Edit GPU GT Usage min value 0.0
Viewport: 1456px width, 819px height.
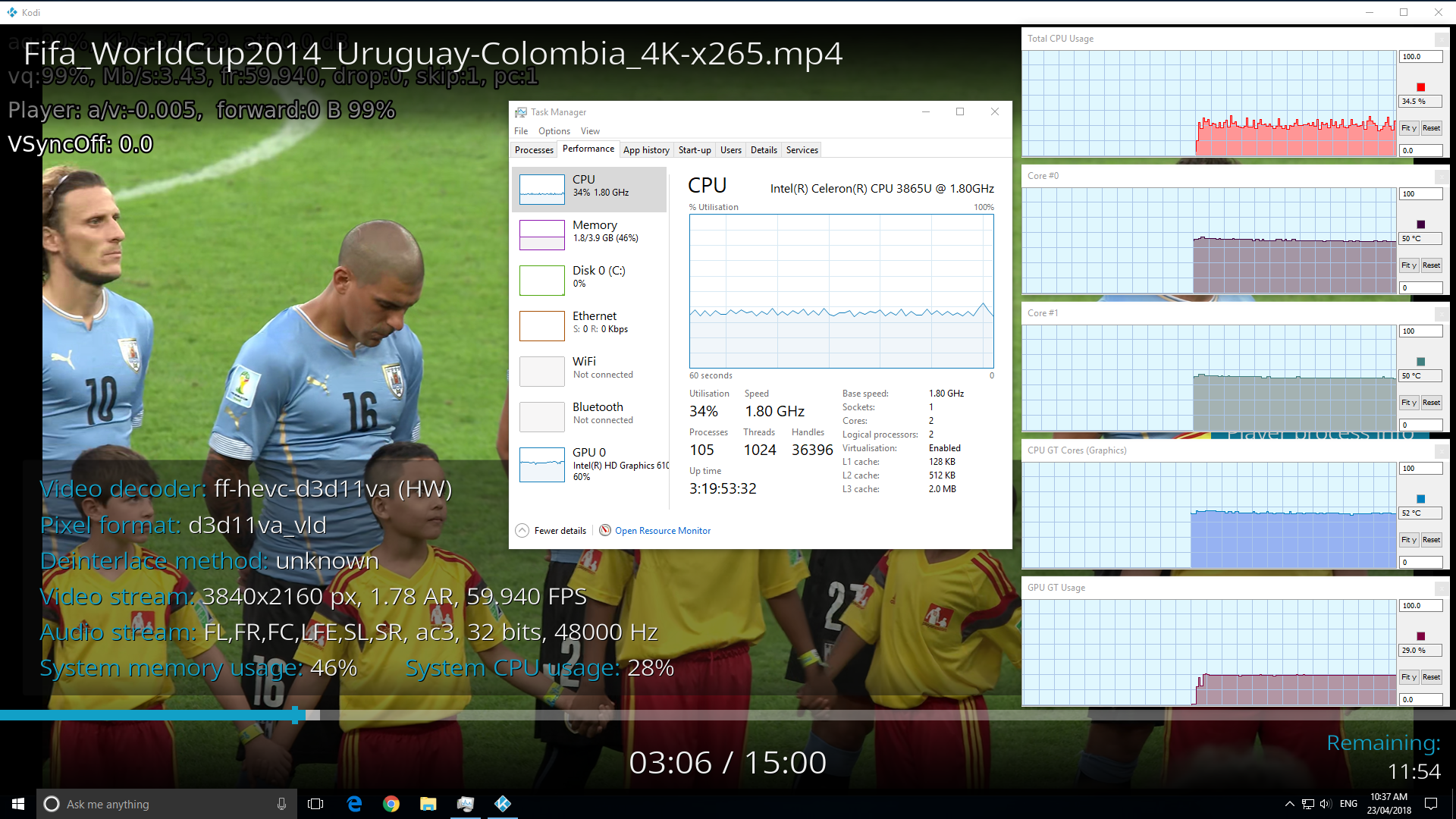click(1420, 699)
